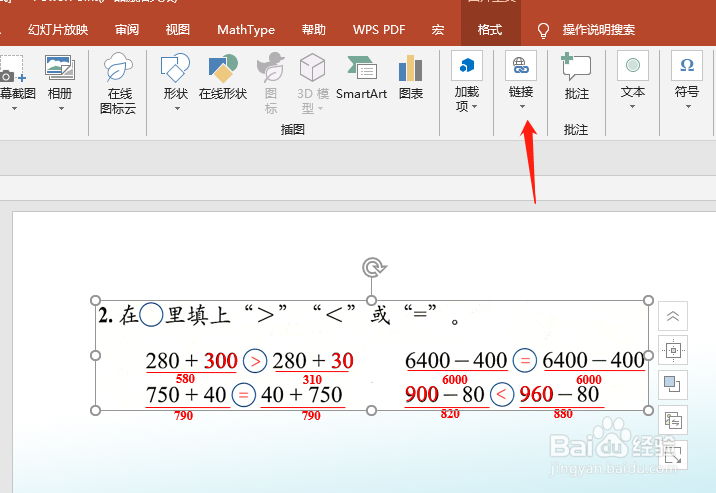716x493 pixels.
Task: Click the 符号 omega symbol icon
Action: [687, 65]
